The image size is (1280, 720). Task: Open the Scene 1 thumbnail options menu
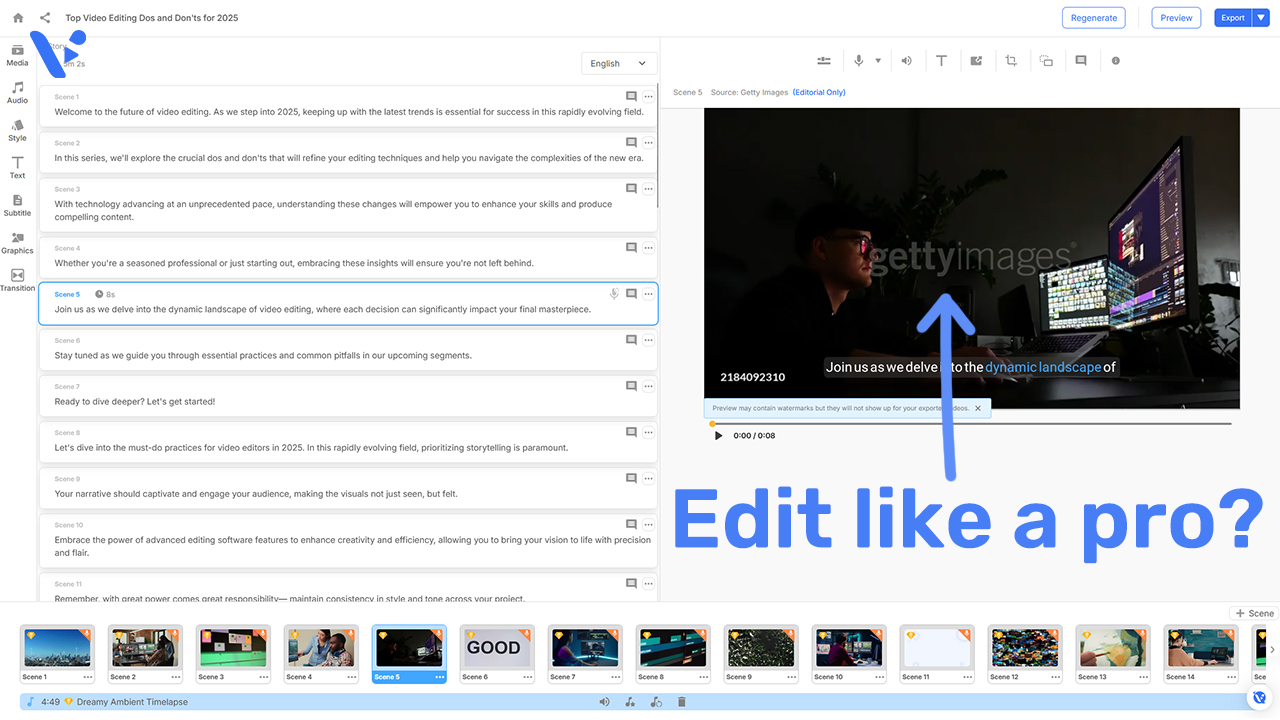88,677
